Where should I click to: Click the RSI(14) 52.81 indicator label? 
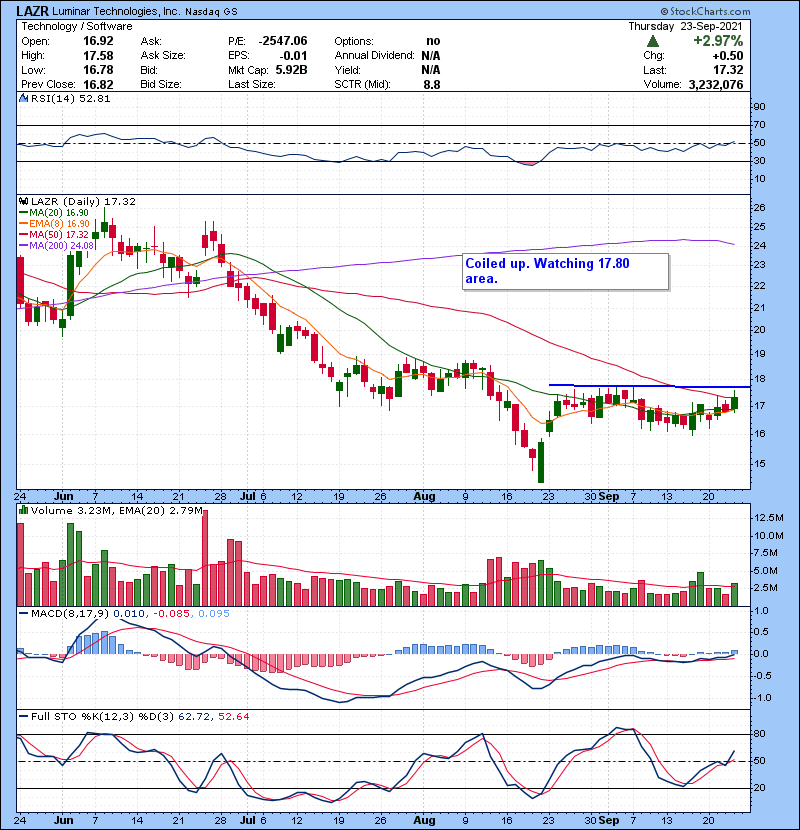pos(70,98)
